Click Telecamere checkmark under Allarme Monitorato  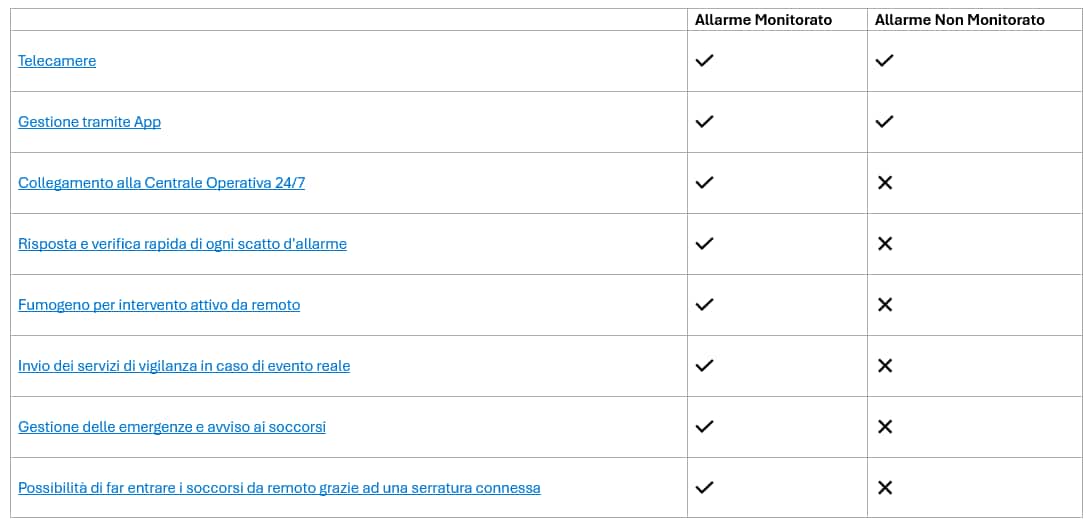704,61
